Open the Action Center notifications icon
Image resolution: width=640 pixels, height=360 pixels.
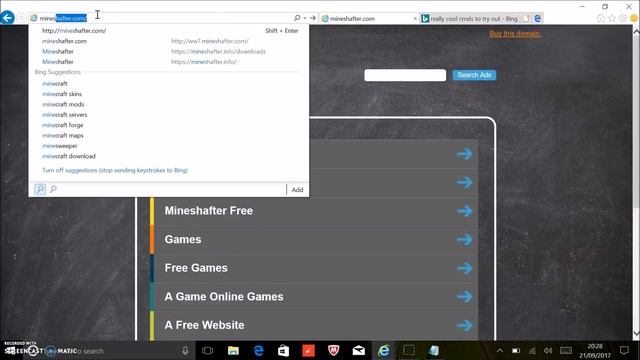click(624, 351)
